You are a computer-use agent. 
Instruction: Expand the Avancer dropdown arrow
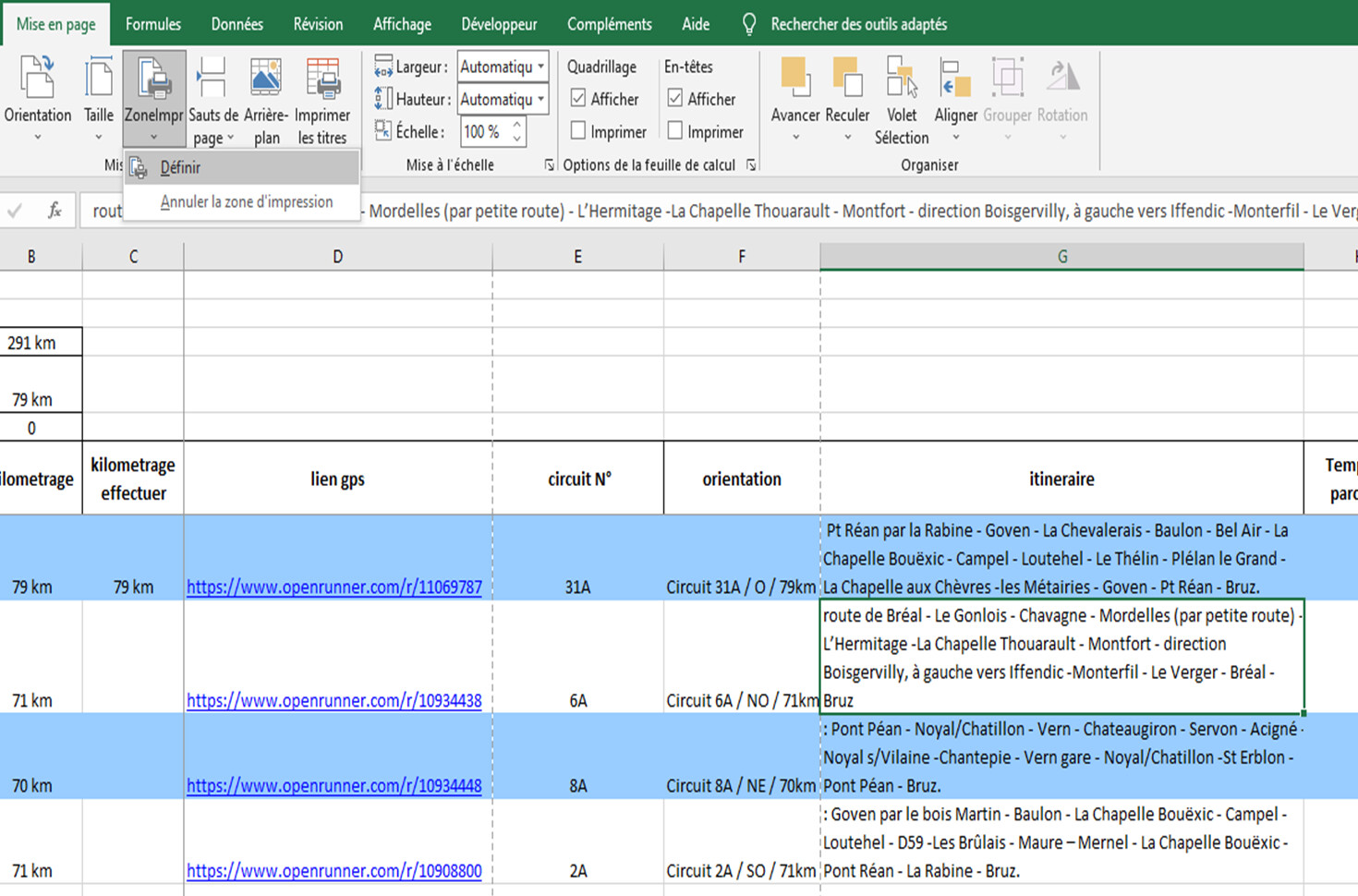(x=795, y=138)
